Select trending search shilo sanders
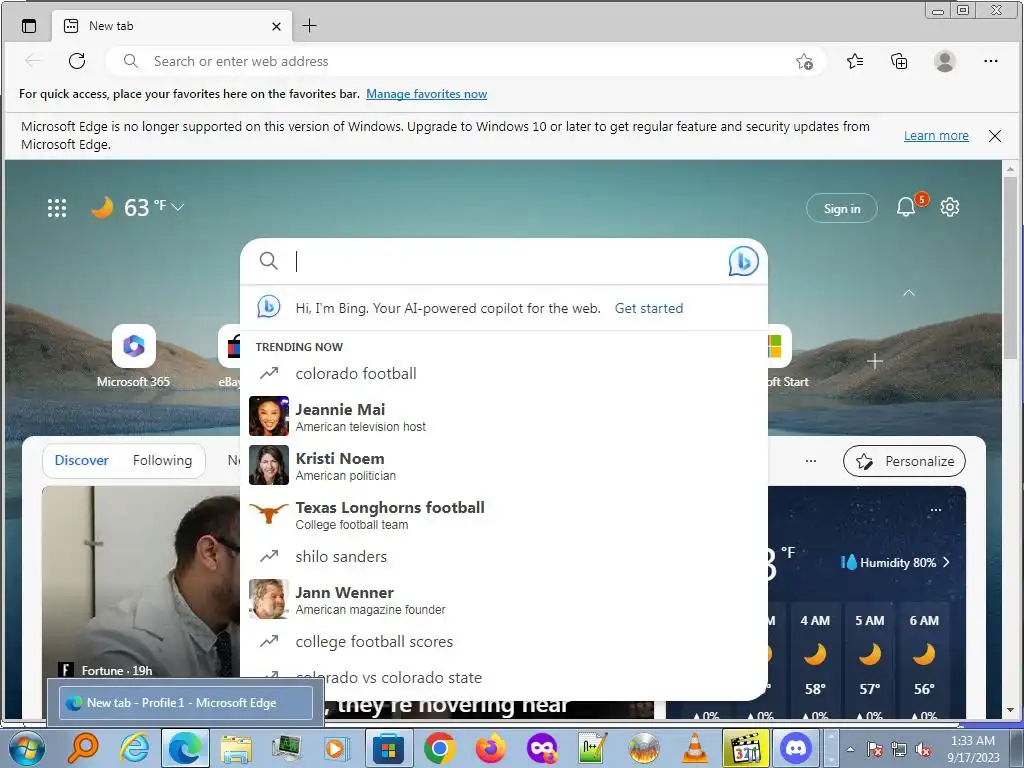This screenshot has width=1024, height=768. tap(504, 556)
